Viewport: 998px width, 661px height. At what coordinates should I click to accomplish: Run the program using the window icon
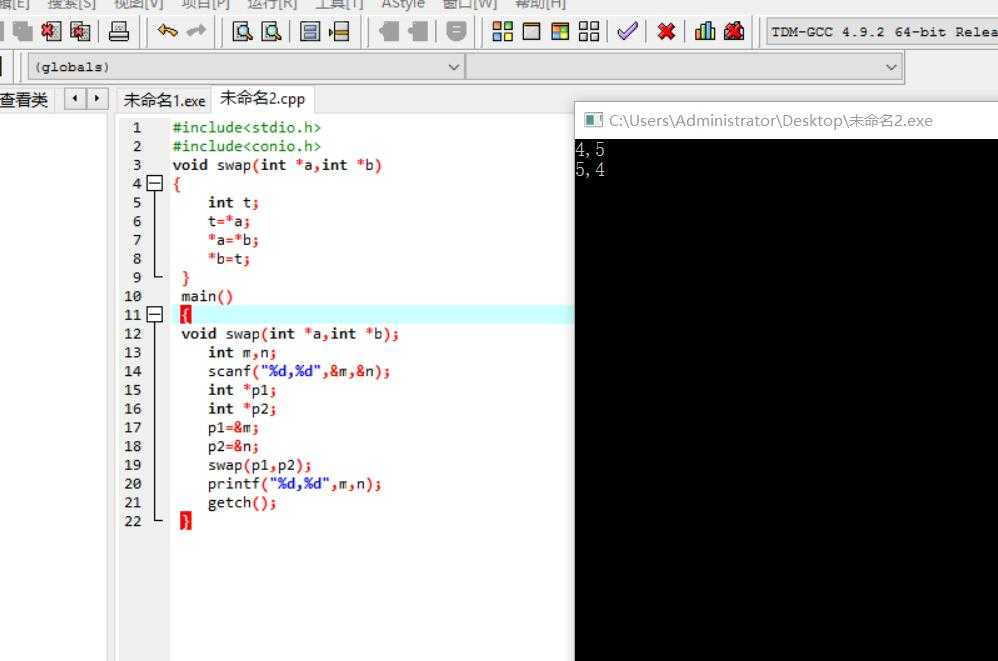531,31
